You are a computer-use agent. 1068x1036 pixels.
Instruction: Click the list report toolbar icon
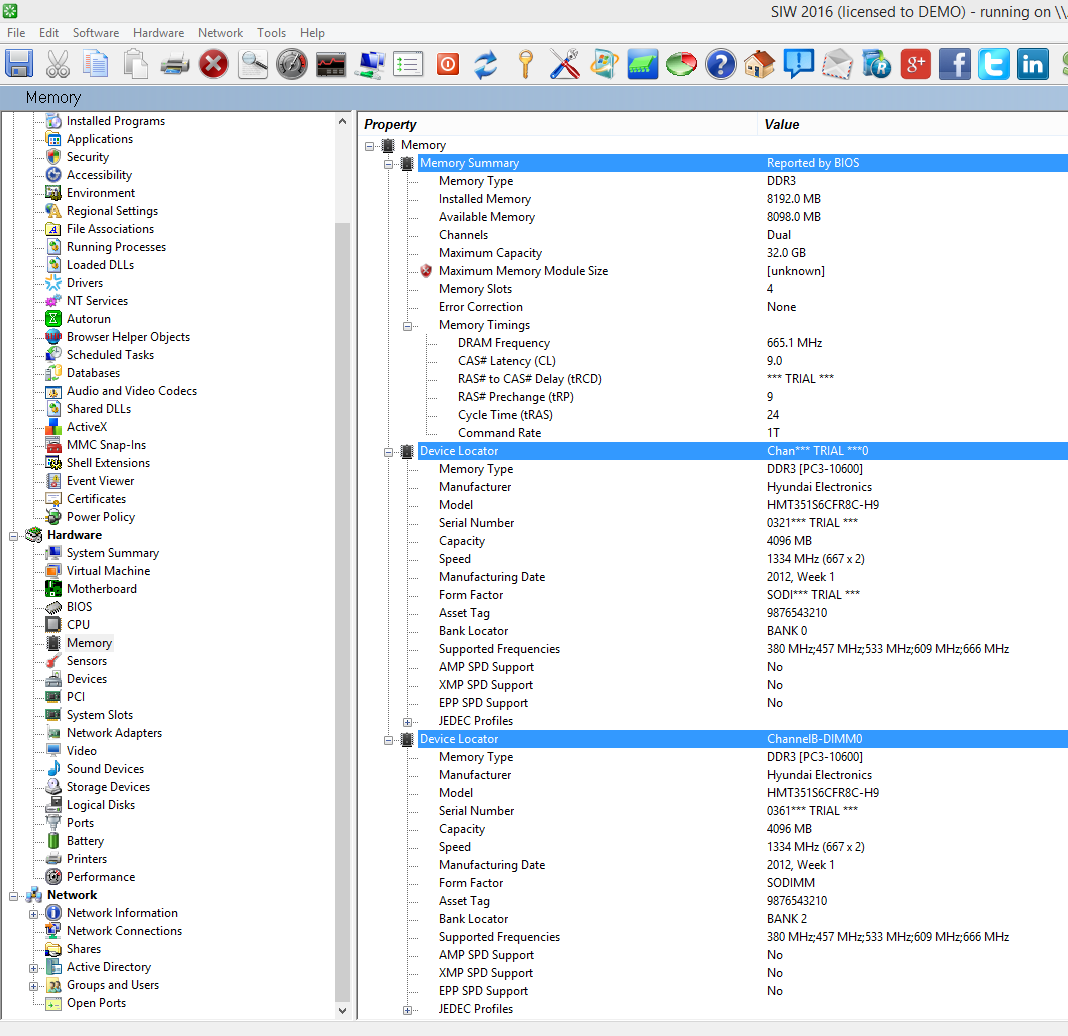409,64
